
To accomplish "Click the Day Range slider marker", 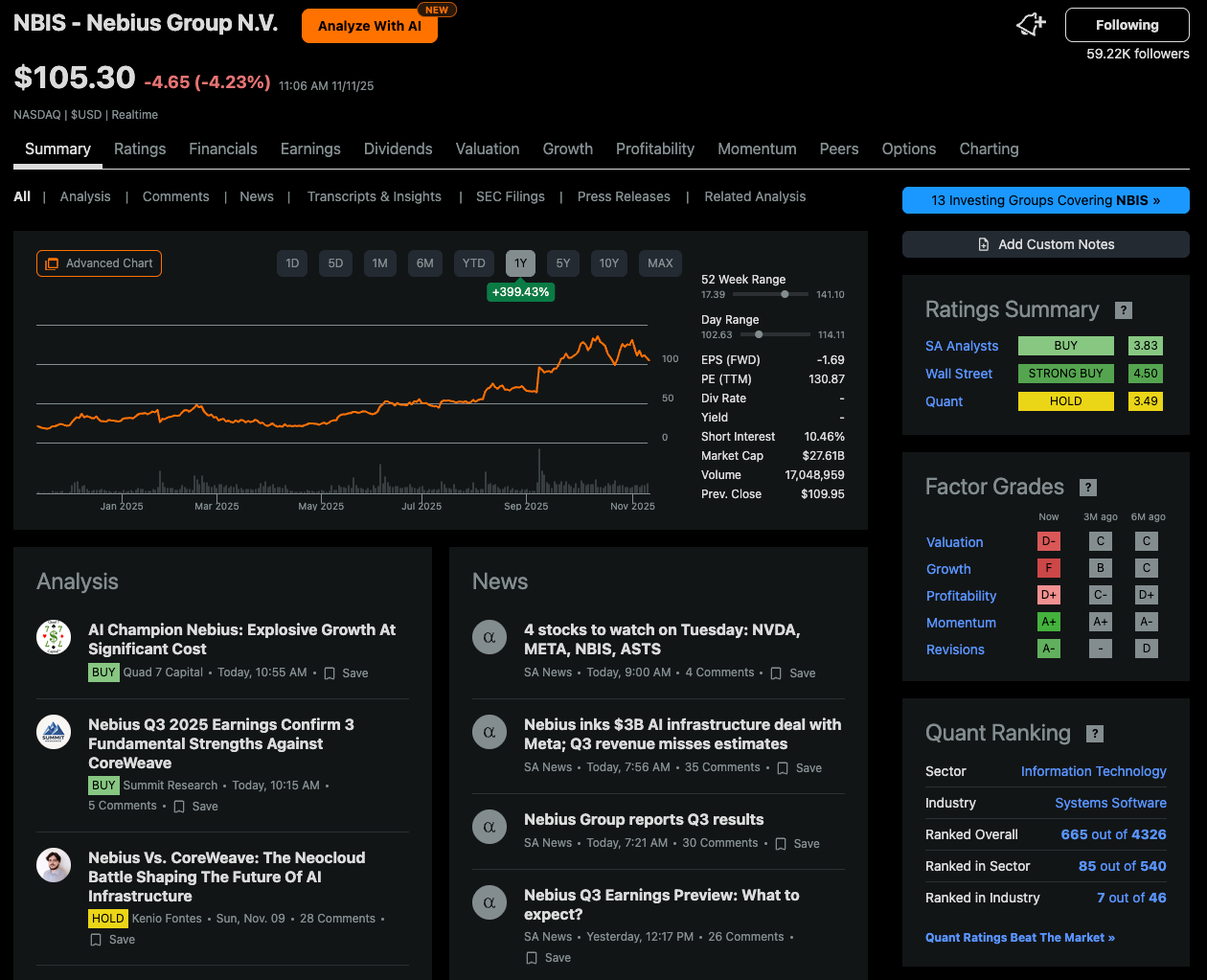I will click(759, 335).
